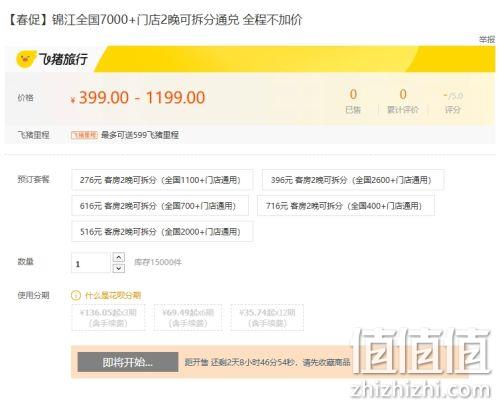This screenshot has width=500, height=407.
Task: Click the Fliggy pig logo icon
Action: (26, 59)
